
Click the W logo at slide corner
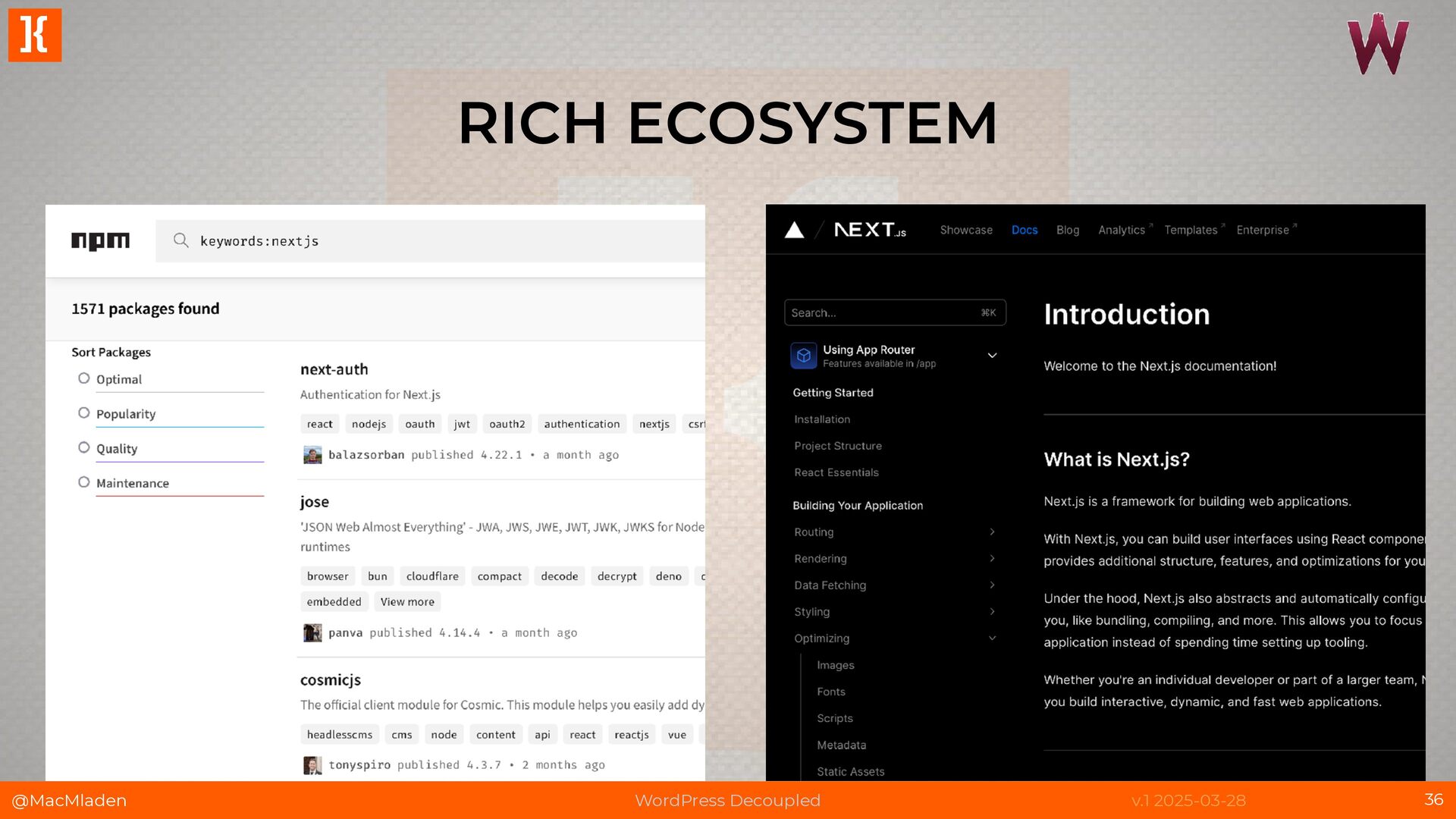(1378, 44)
